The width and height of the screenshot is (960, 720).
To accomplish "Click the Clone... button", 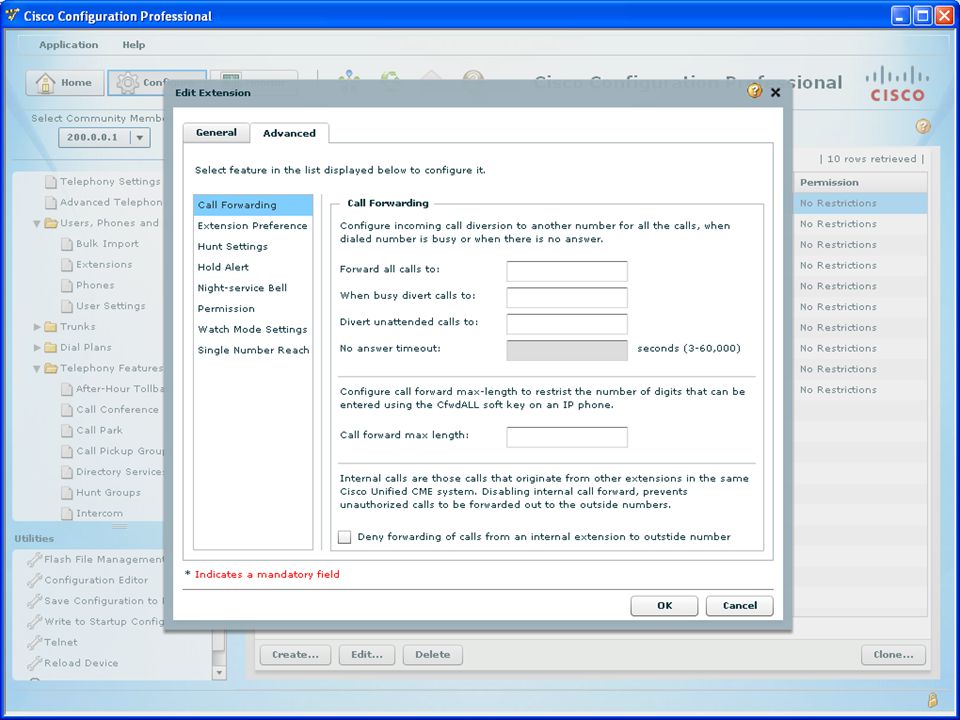I will click(893, 654).
